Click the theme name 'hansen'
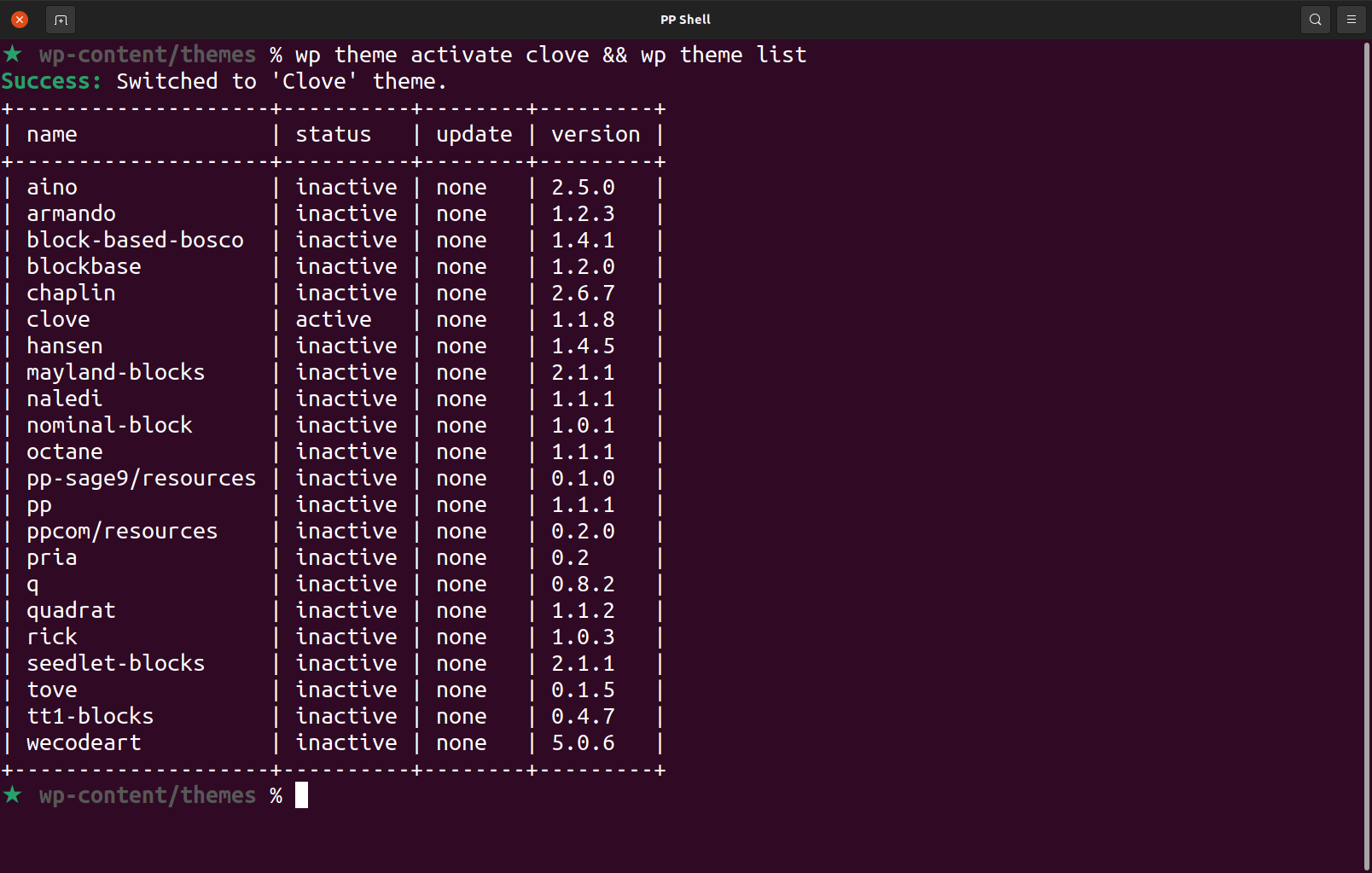Screen dimensions: 1372x873 [x=65, y=346]
